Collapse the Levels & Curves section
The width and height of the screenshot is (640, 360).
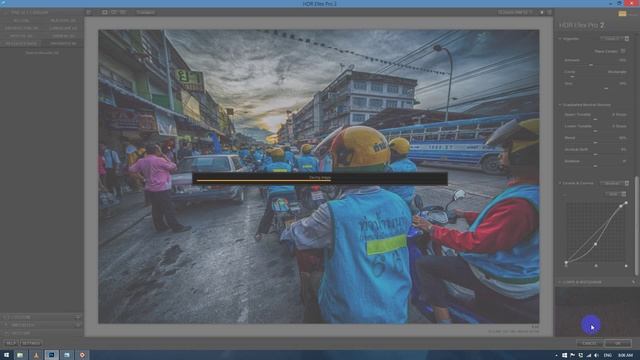(560, 183)
